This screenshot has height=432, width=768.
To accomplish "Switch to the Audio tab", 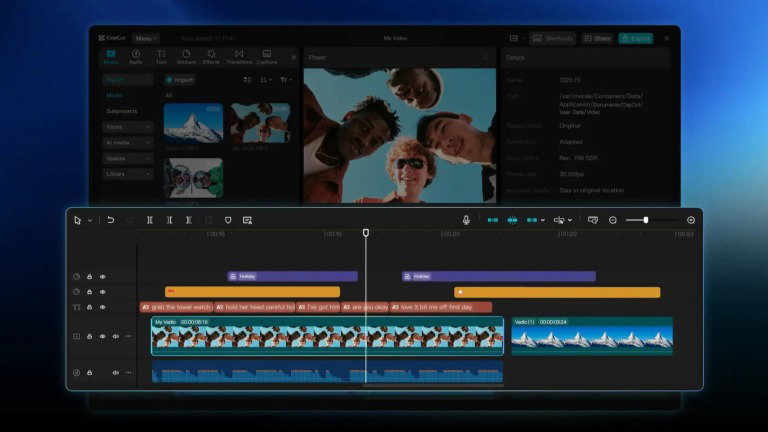I will pyautogui.click(x=136, y=57).
